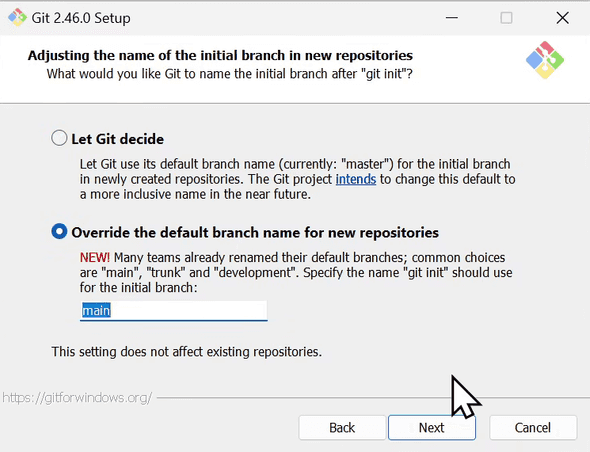Screen dimensions: 590x452
Task: Click the greyed-out maximize button
Action: coord(506,18)
